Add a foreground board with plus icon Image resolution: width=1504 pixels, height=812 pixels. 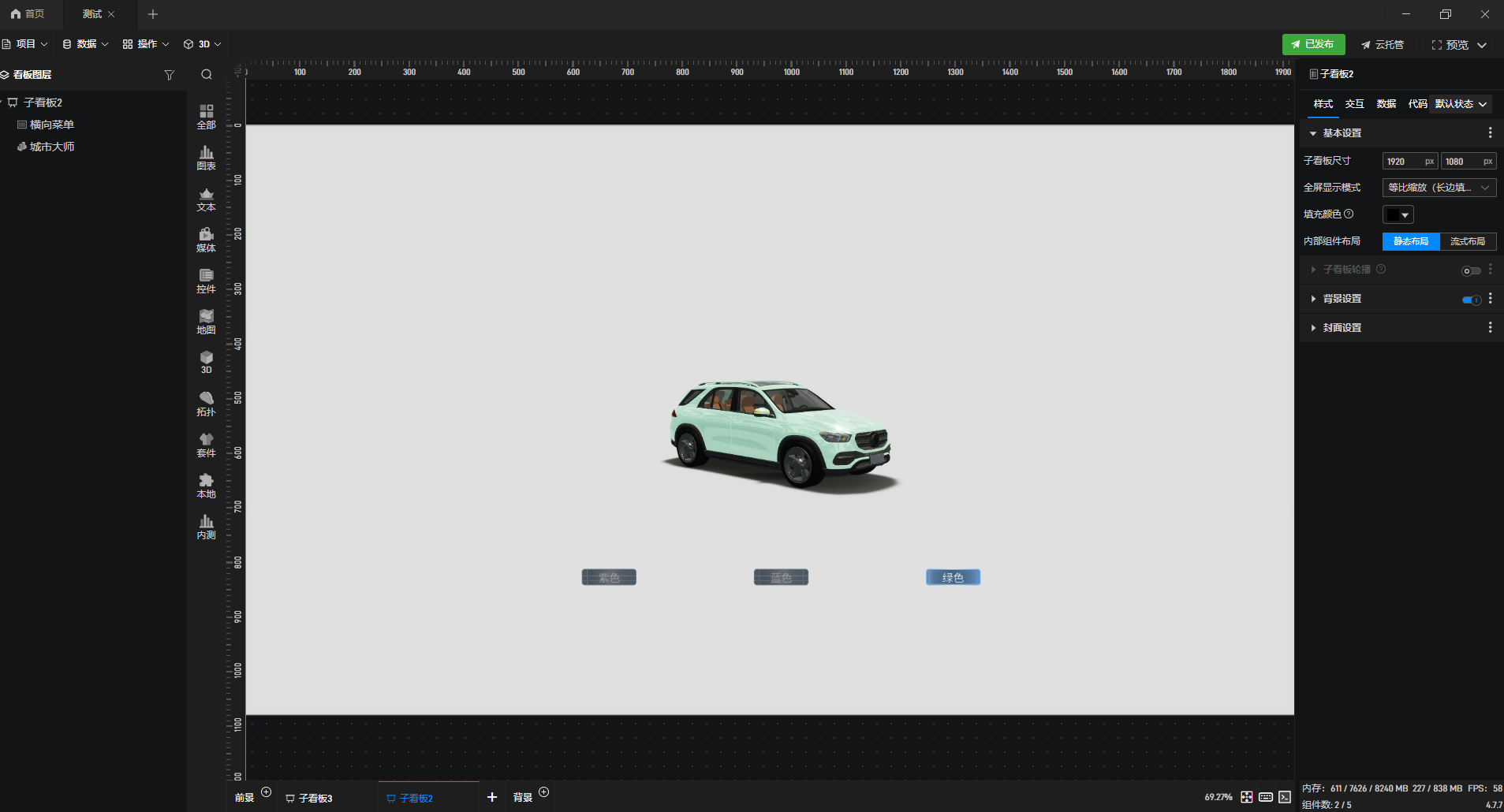coord(266,792)
